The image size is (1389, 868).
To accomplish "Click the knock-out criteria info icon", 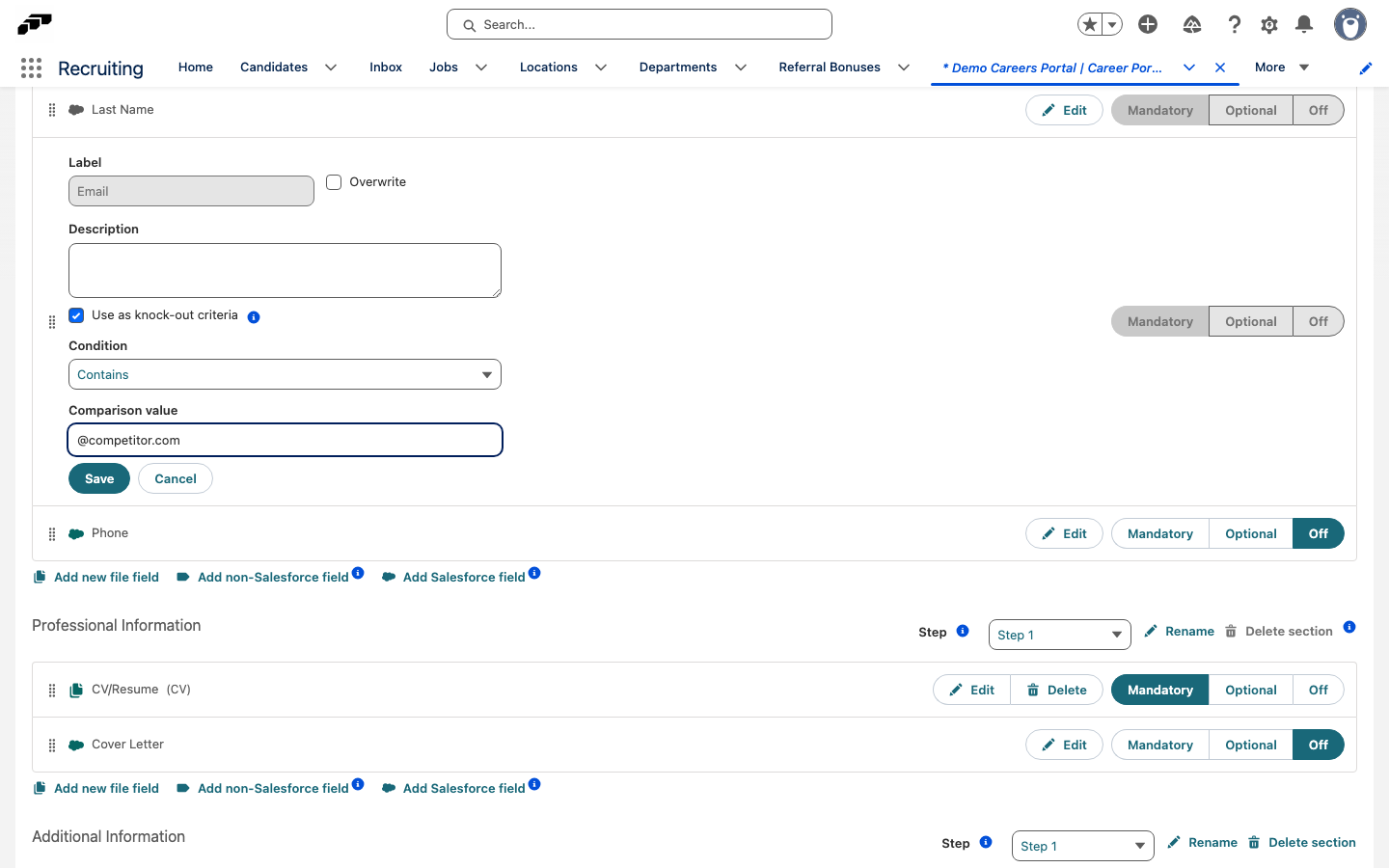I will point(254,316).
